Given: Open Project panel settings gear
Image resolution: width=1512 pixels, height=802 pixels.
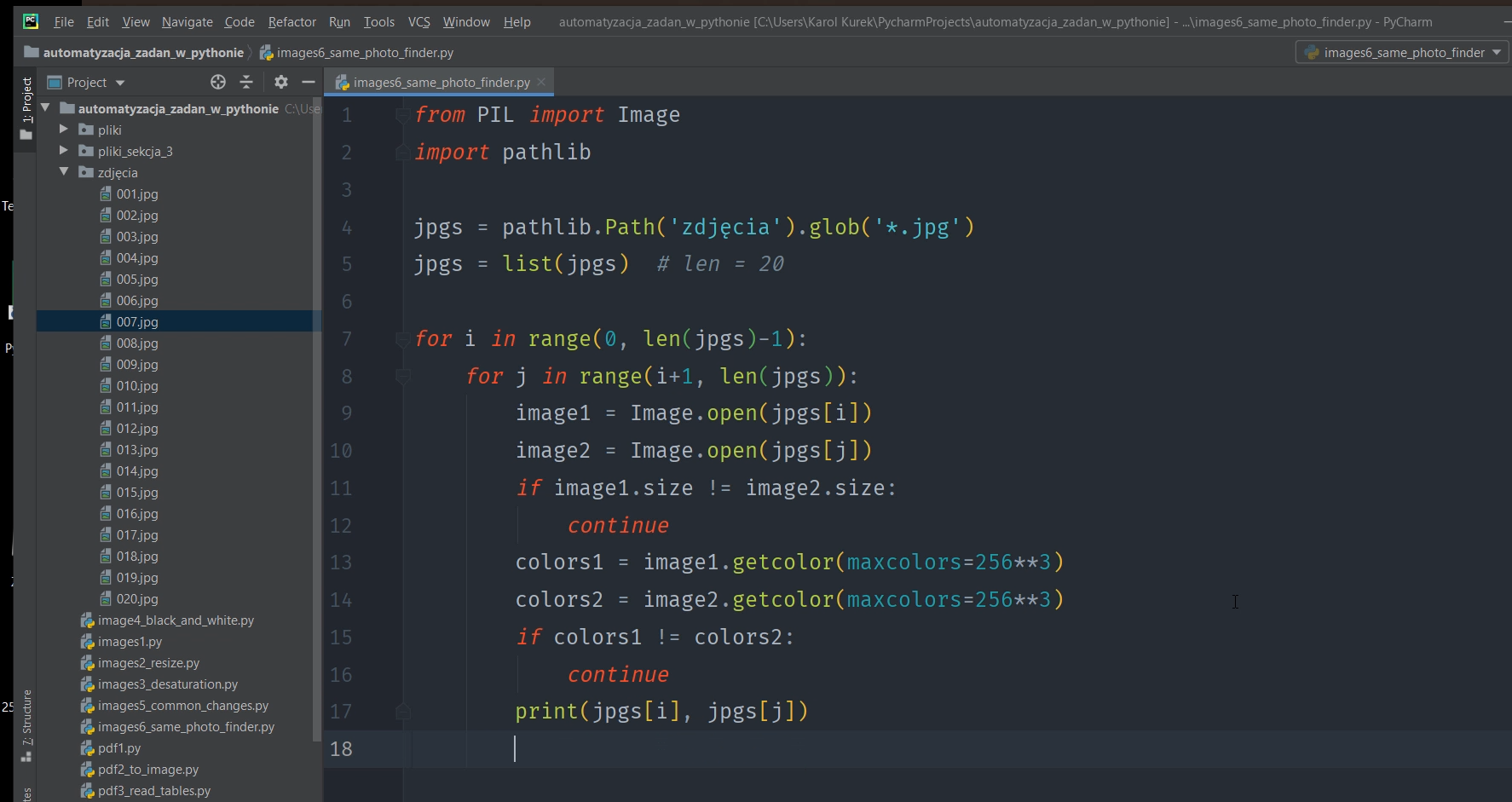Looking at the screenshot, I should (x=280, y=82).
